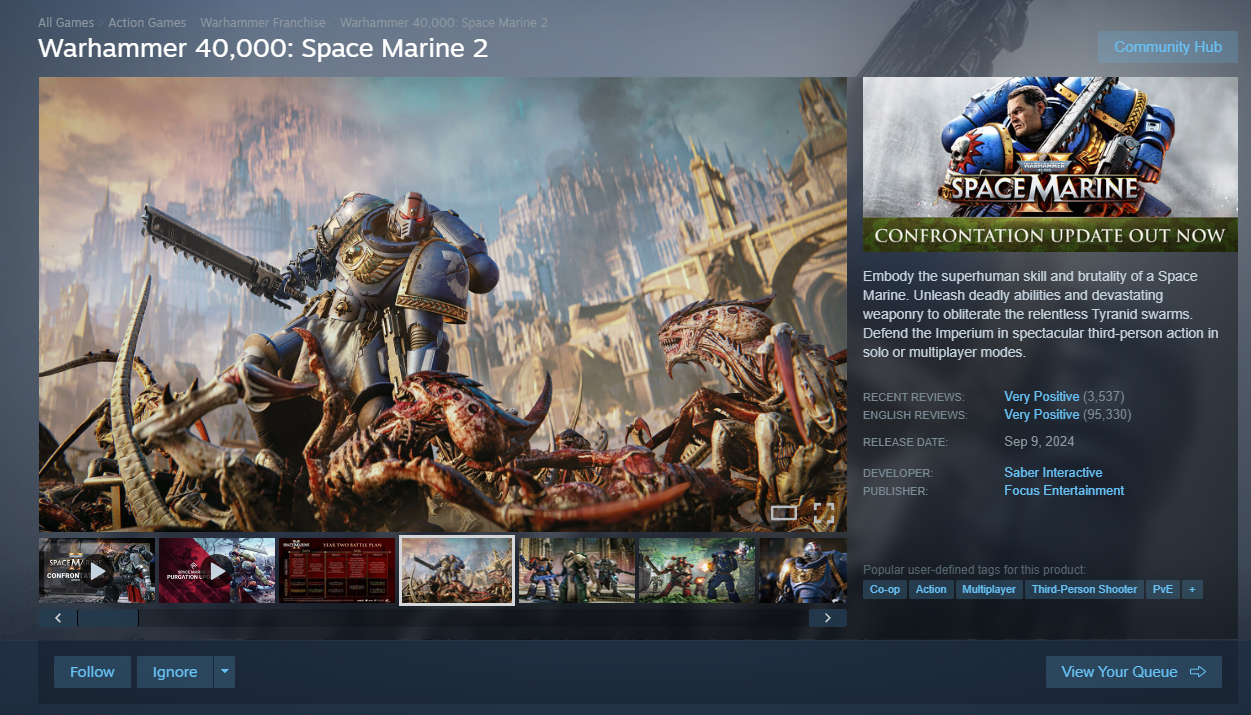
Task: Select the partly visible blue marine thumbnail
Action: point(803,571)
